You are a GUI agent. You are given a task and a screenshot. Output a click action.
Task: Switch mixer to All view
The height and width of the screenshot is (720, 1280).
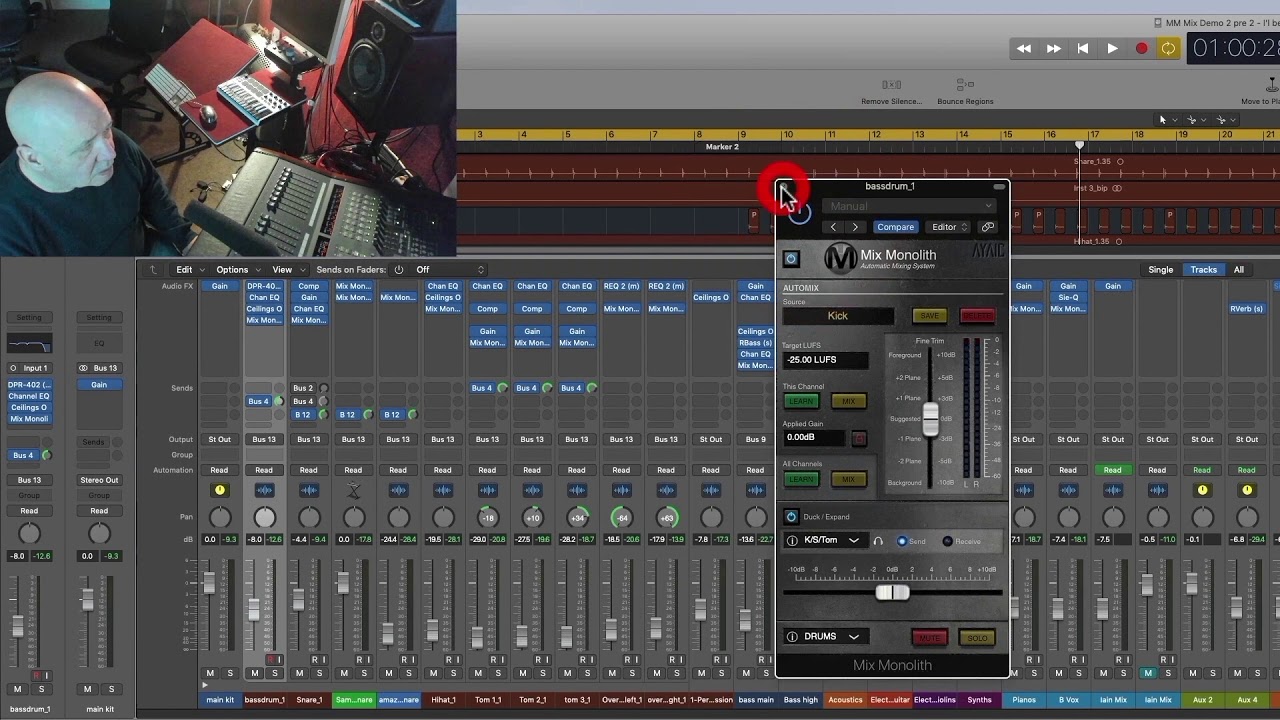point(1239,270)
